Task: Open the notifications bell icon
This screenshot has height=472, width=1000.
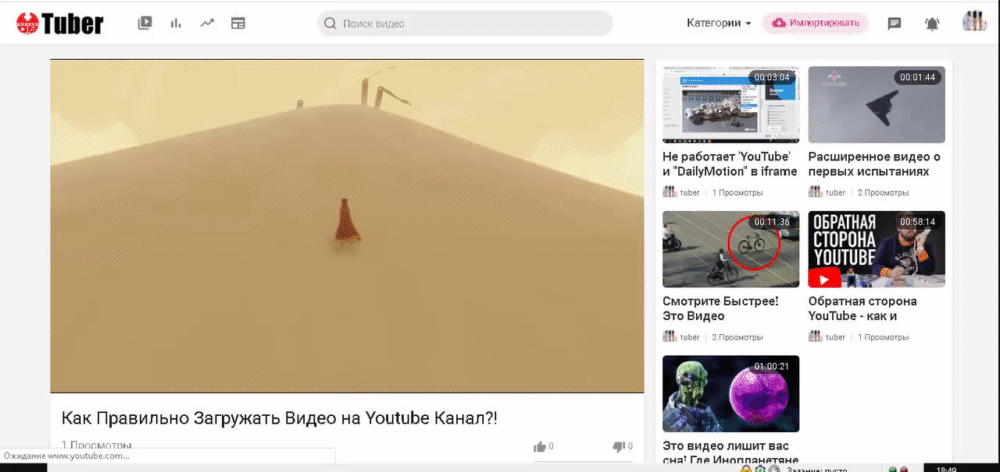Action: click(932, 24)
